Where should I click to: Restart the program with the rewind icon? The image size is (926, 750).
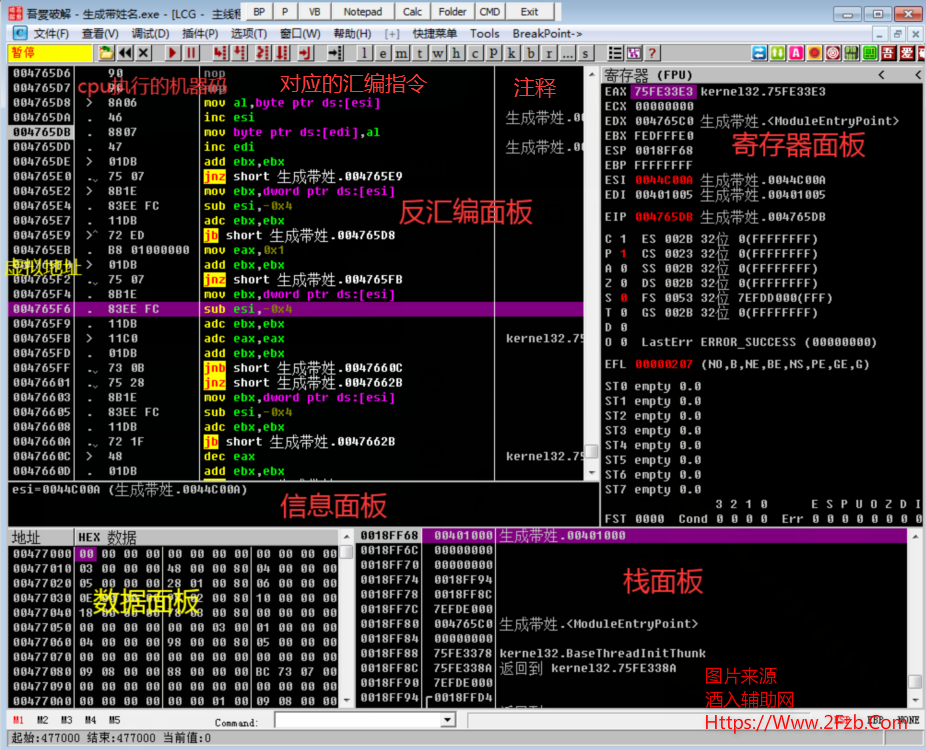tap(125, 53)
